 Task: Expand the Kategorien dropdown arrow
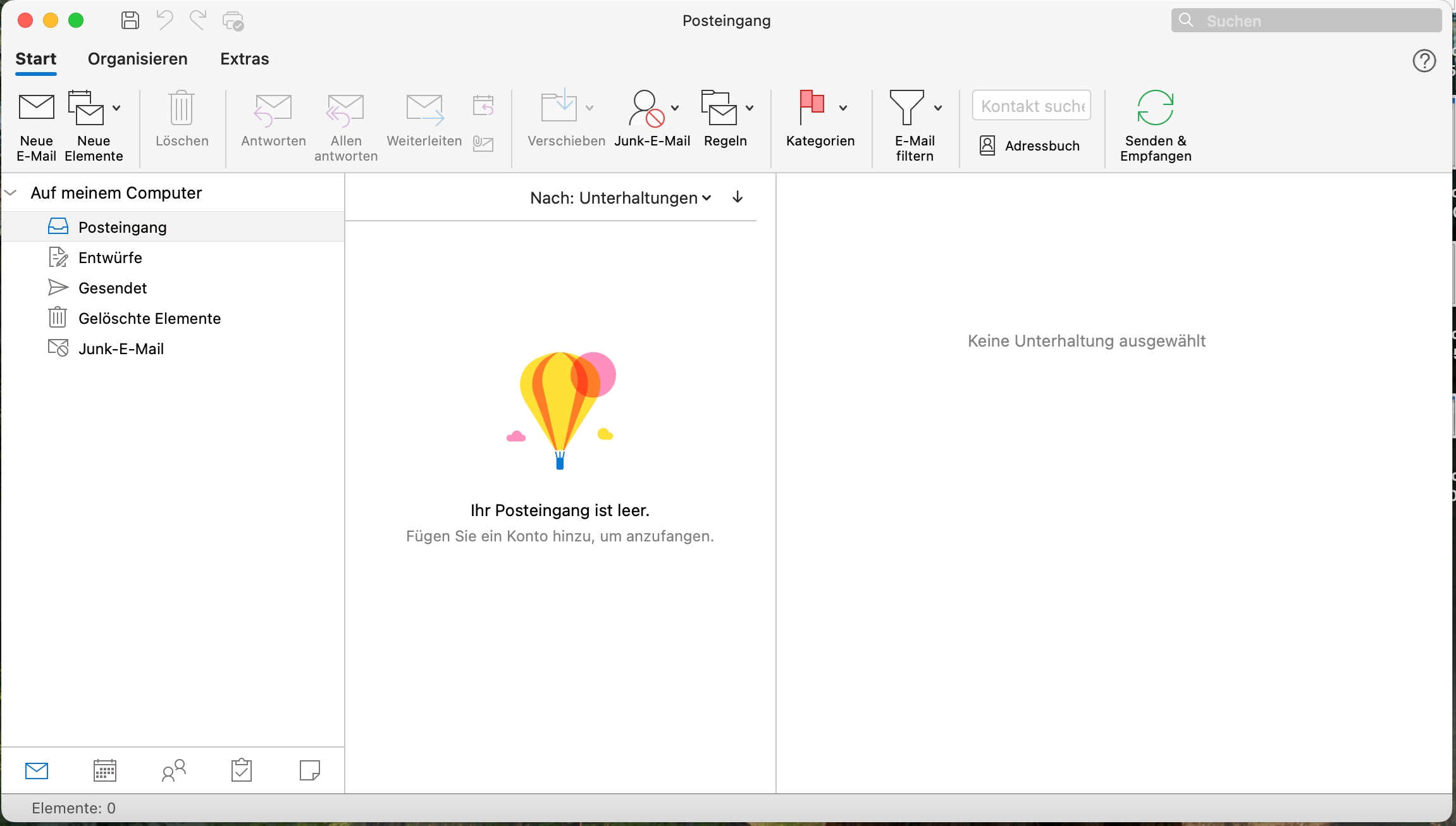(843, 108)
